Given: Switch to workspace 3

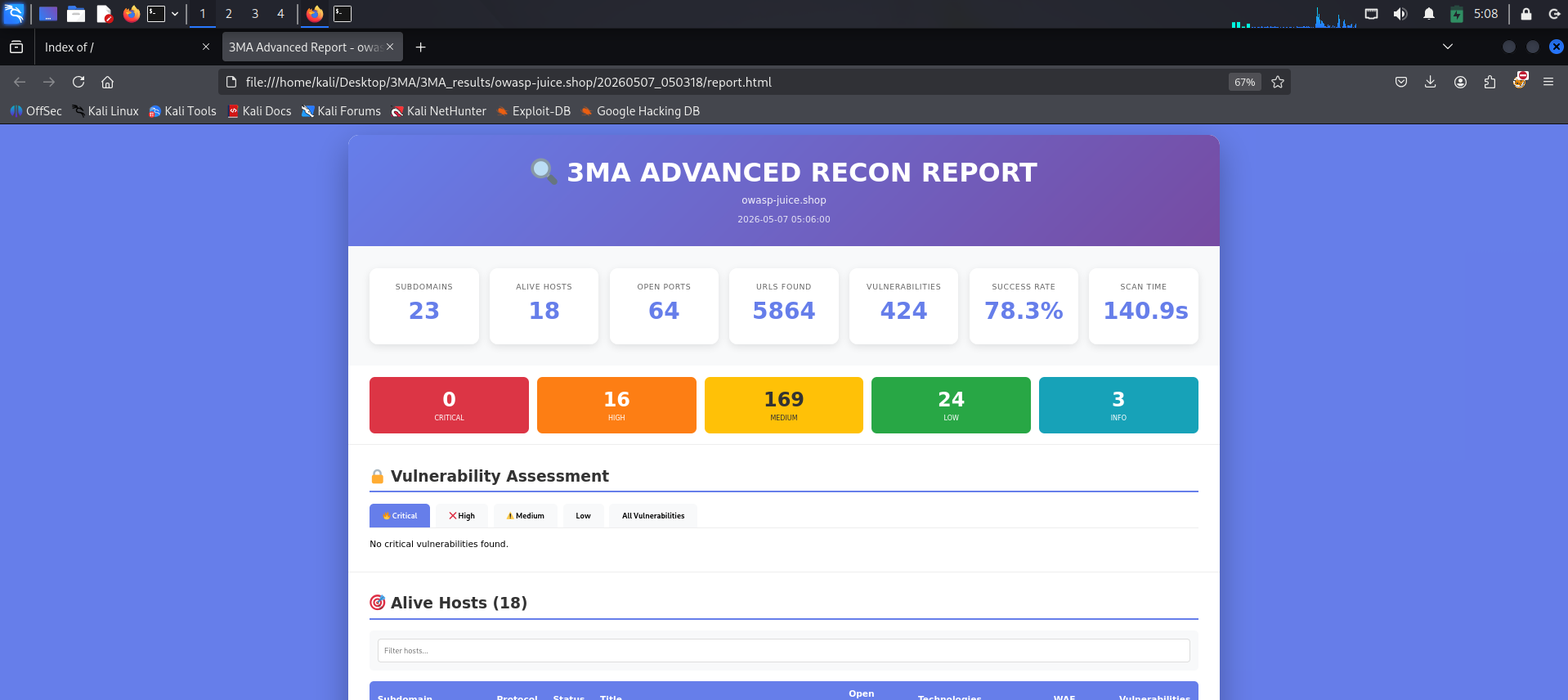Looking at the screenshot, I should point(255,14).
